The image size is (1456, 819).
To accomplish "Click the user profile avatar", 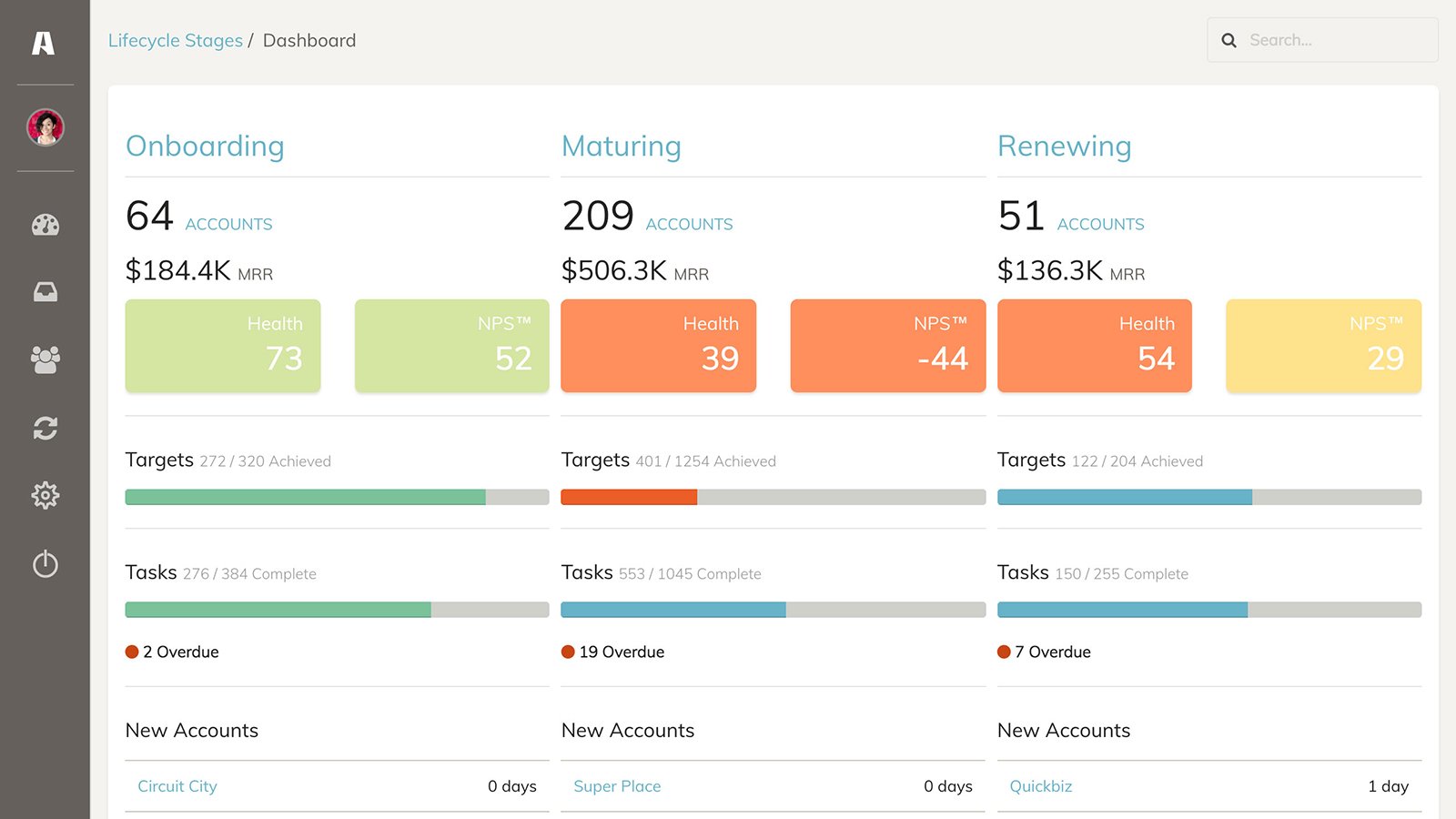I will [x=45, y=127].
